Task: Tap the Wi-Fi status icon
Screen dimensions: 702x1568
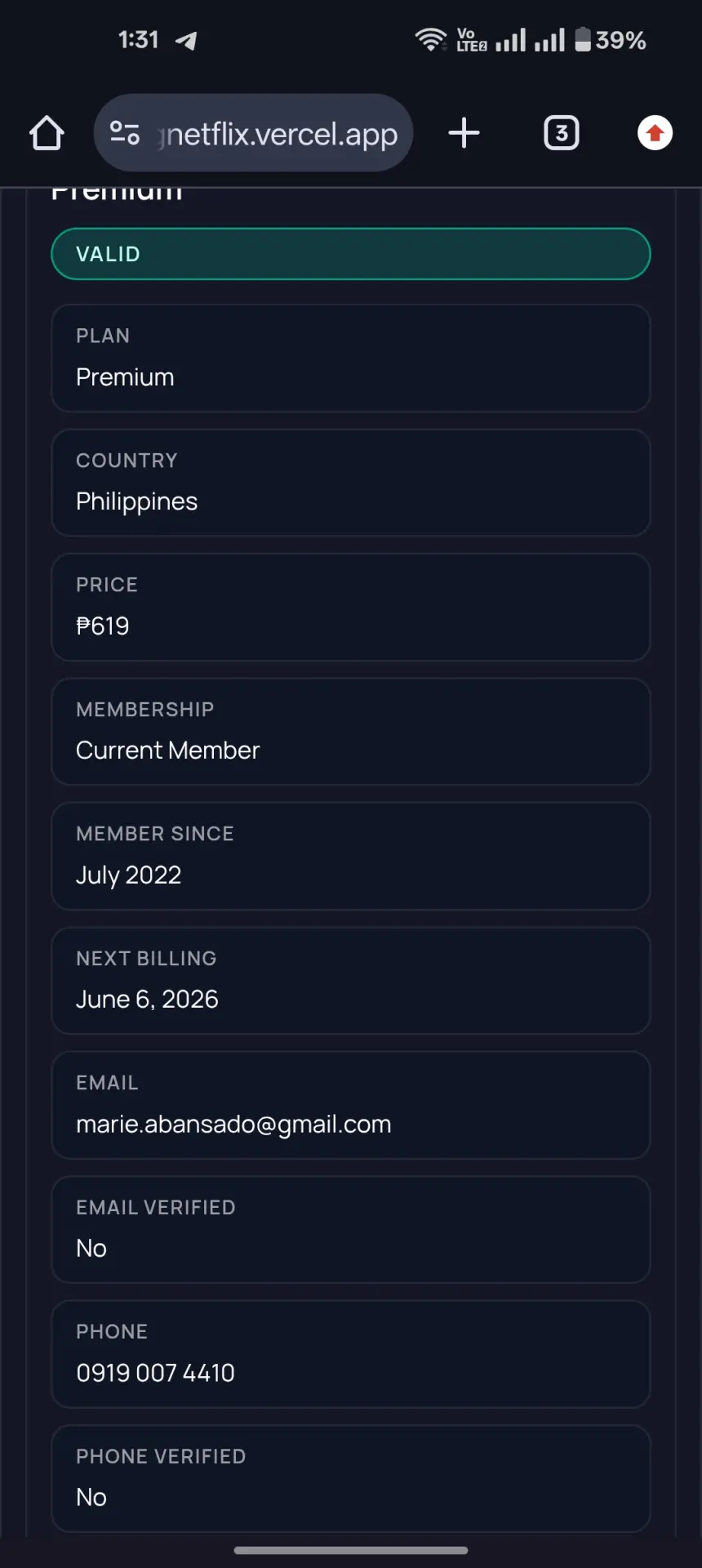Action: [430, 39]
